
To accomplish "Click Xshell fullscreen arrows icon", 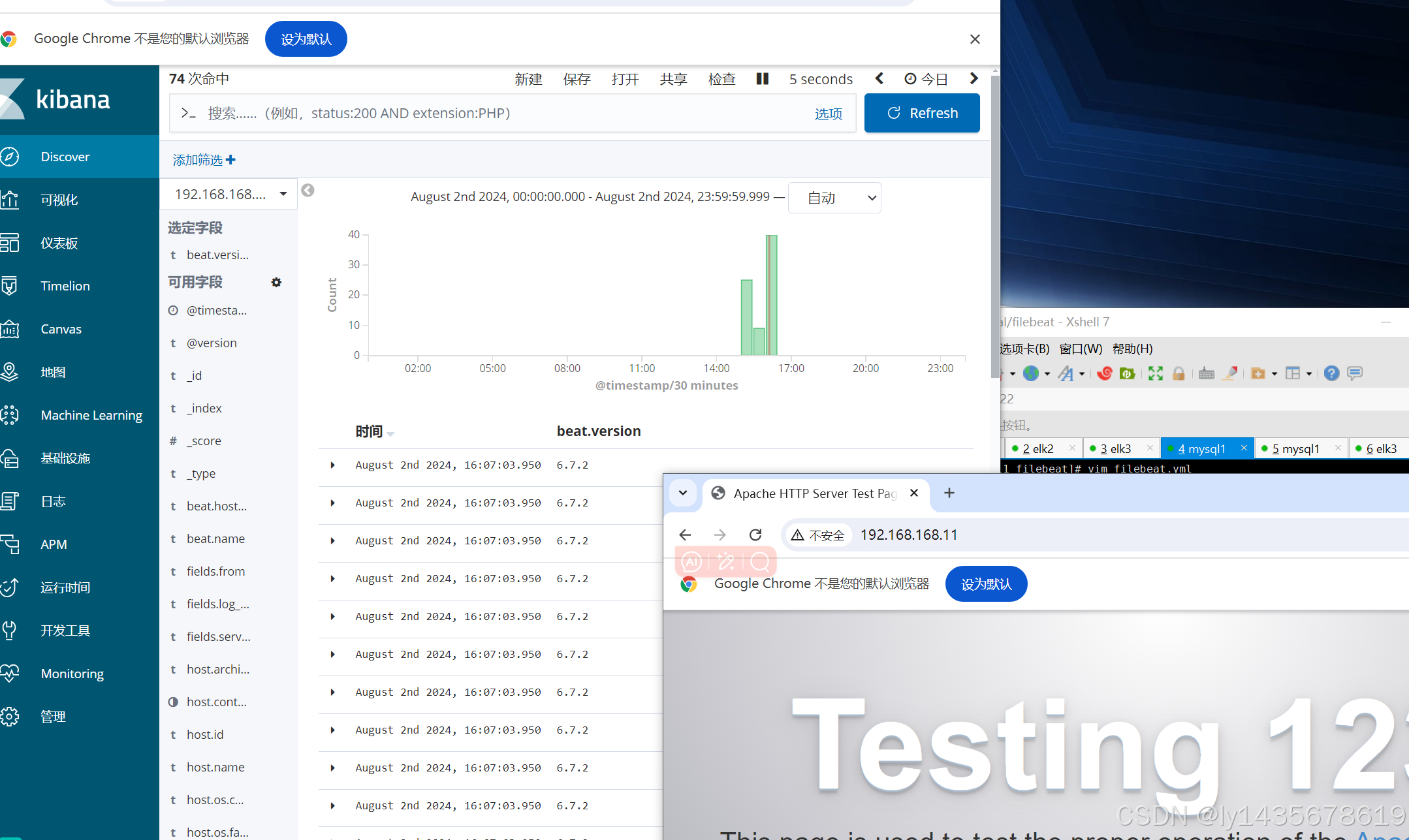I will (1155, 373).
